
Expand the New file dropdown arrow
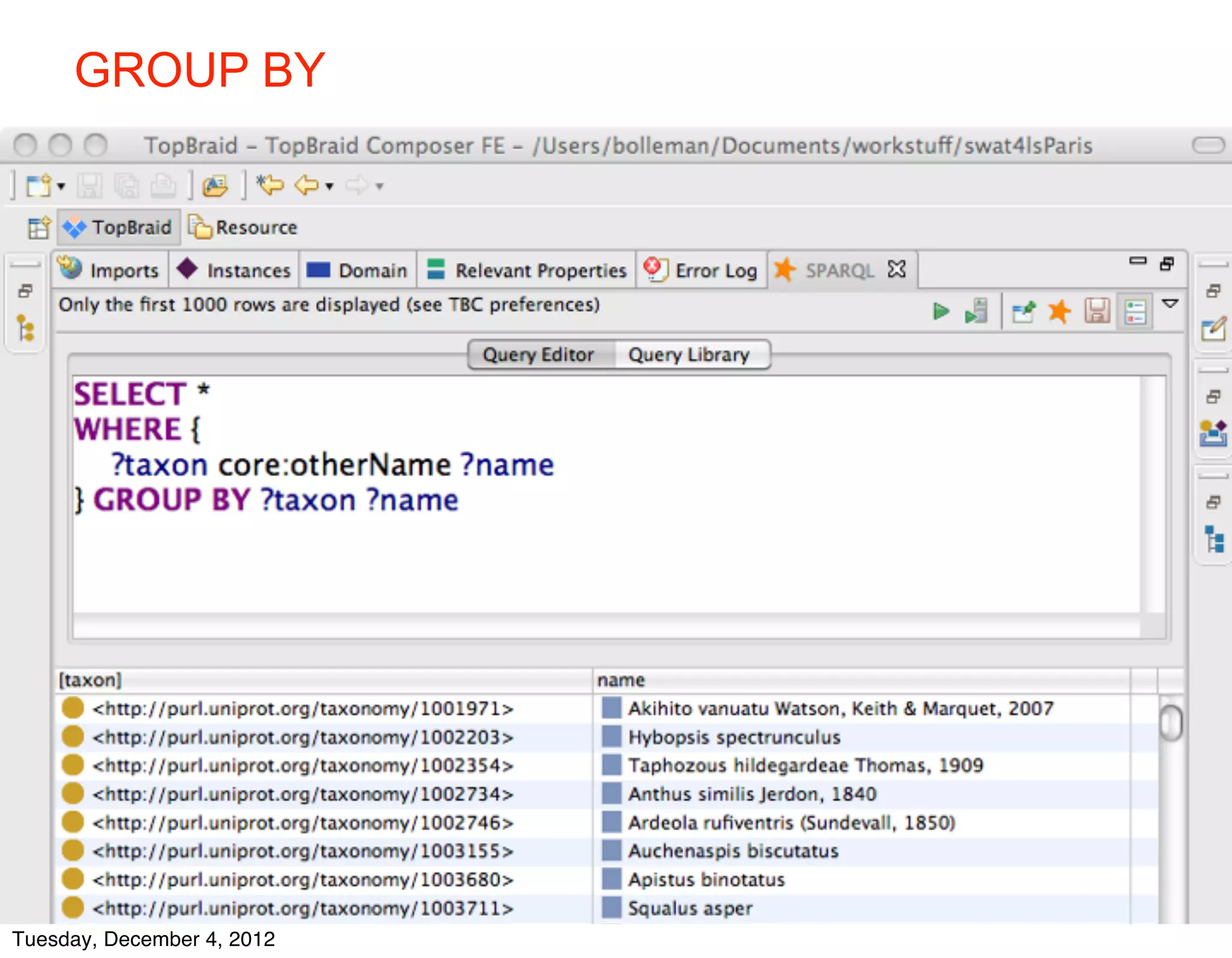[61, 186]
